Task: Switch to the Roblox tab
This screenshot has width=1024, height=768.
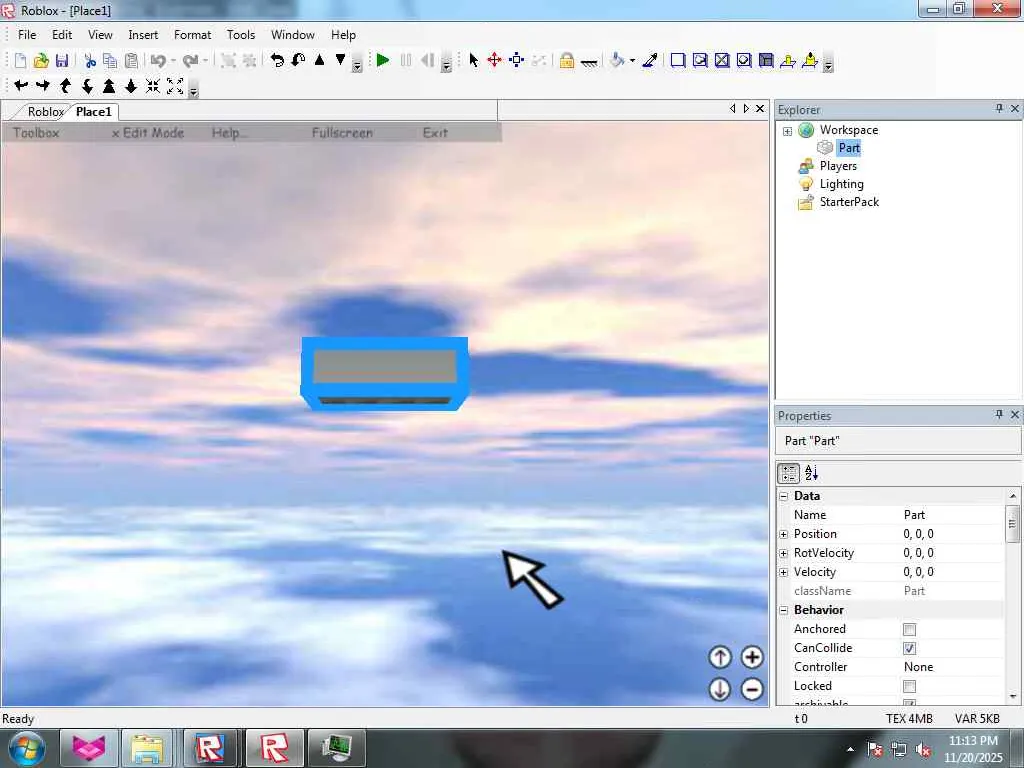Action: click(45, 112)
